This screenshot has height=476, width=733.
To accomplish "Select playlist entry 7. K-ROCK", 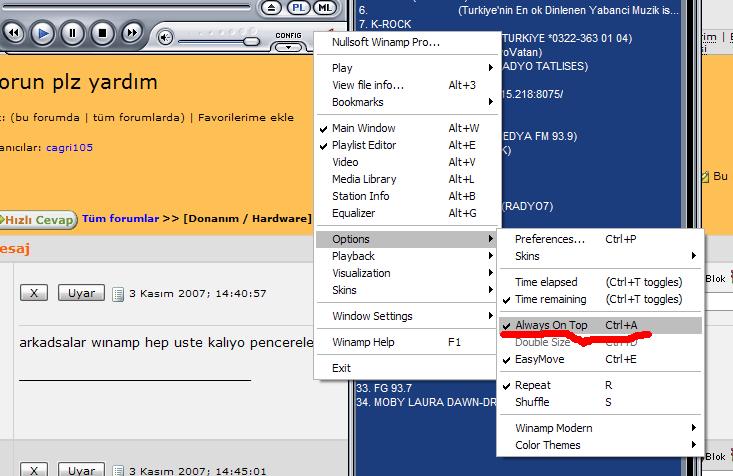I will 385,24.
